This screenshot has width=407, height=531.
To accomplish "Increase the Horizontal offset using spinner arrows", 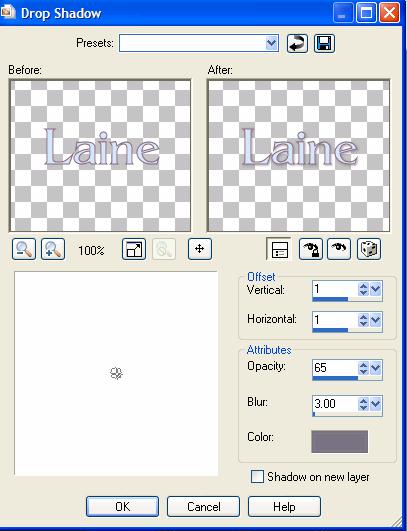I will pos(363,317).
